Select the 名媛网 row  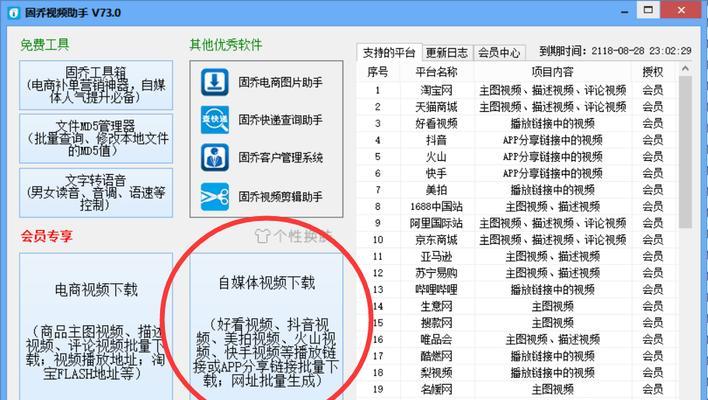pos(517,389)
